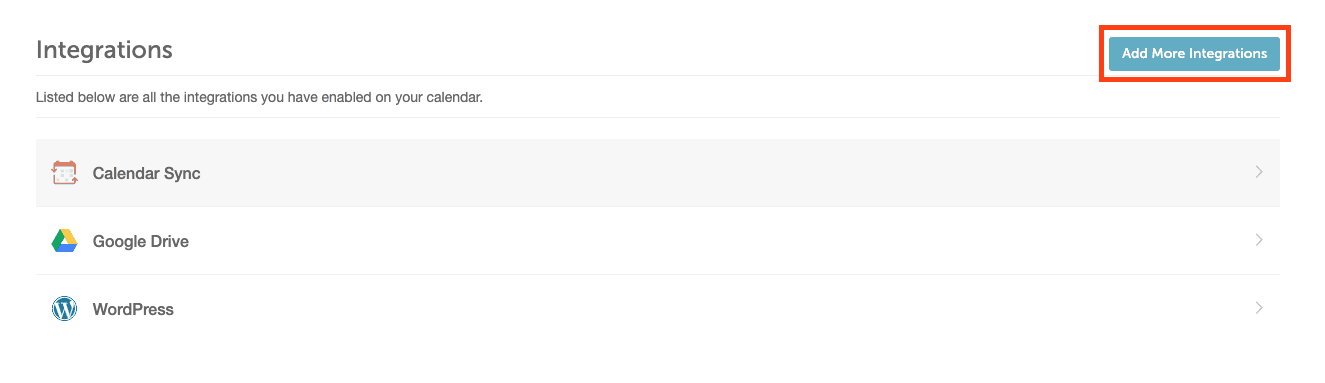Click the Add More Integrations button
This screenshot has height=383, width=1325.
[1194, 53]
